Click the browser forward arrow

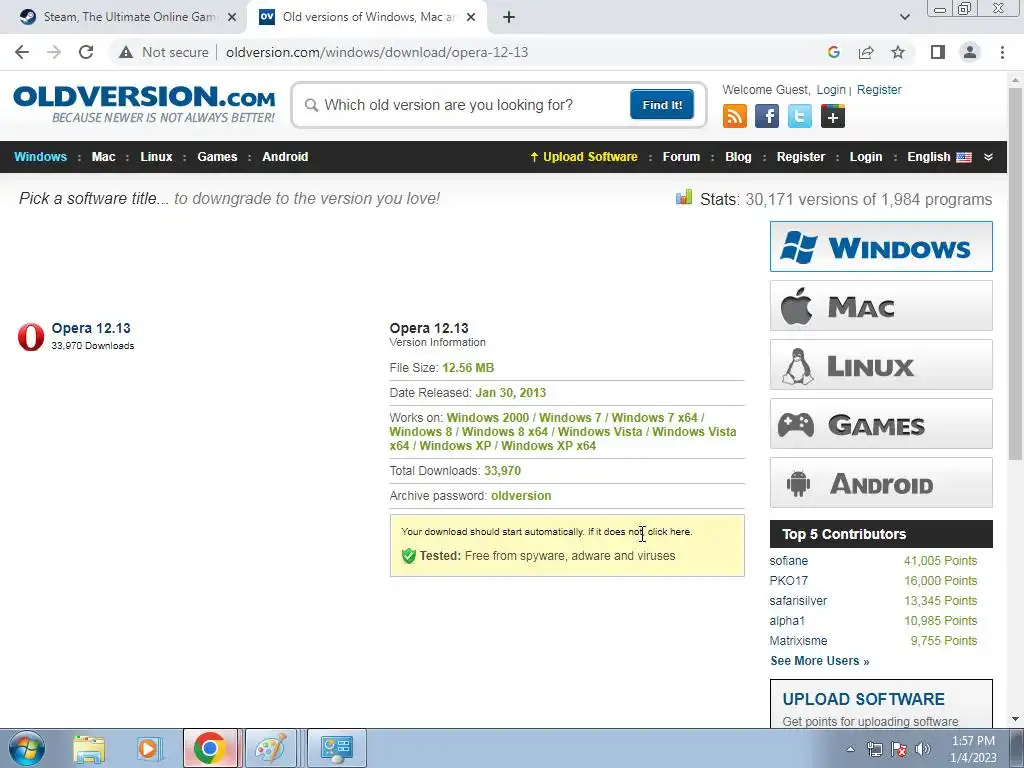(x=54, y=52)
